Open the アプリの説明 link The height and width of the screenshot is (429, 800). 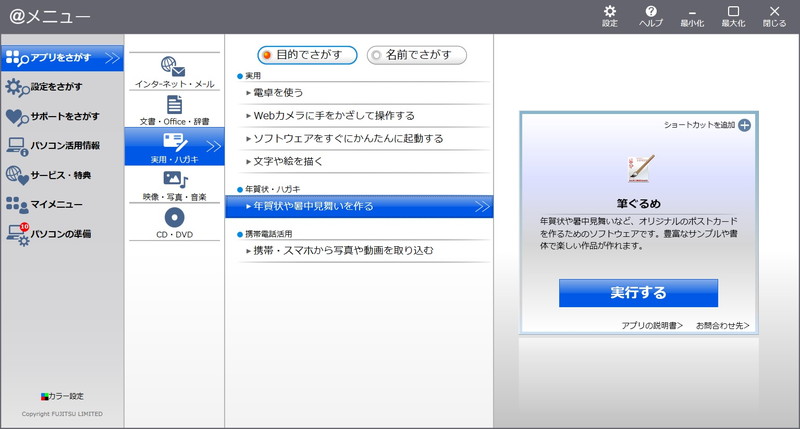(x=652, y=326)
